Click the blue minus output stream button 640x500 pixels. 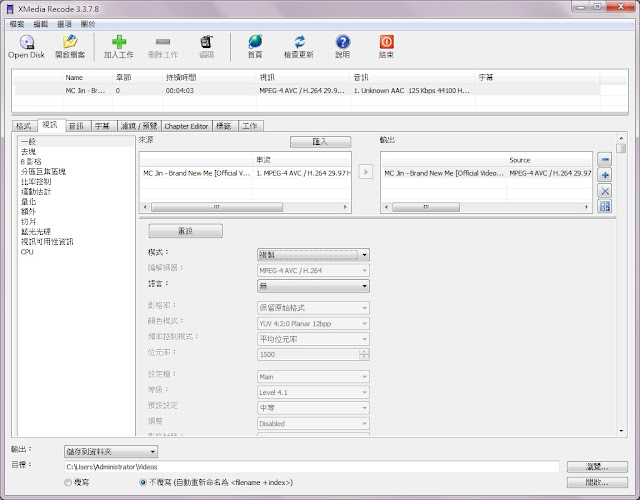[604, 160]
